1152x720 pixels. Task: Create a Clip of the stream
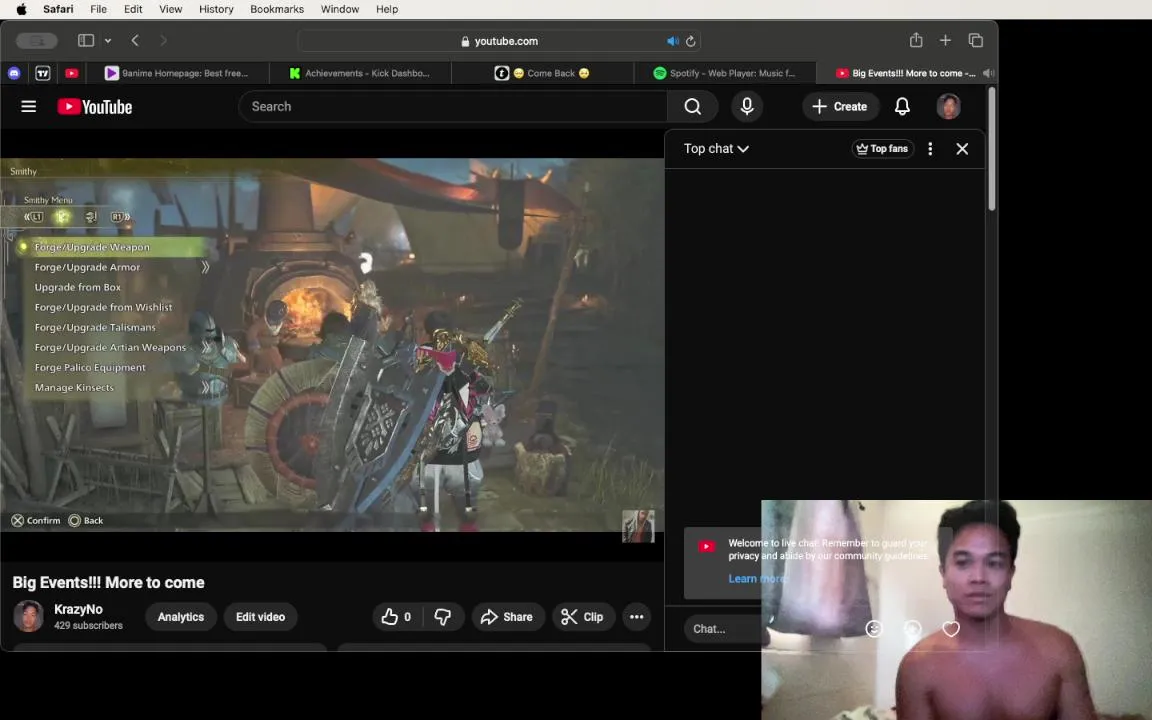coord(583,617)
